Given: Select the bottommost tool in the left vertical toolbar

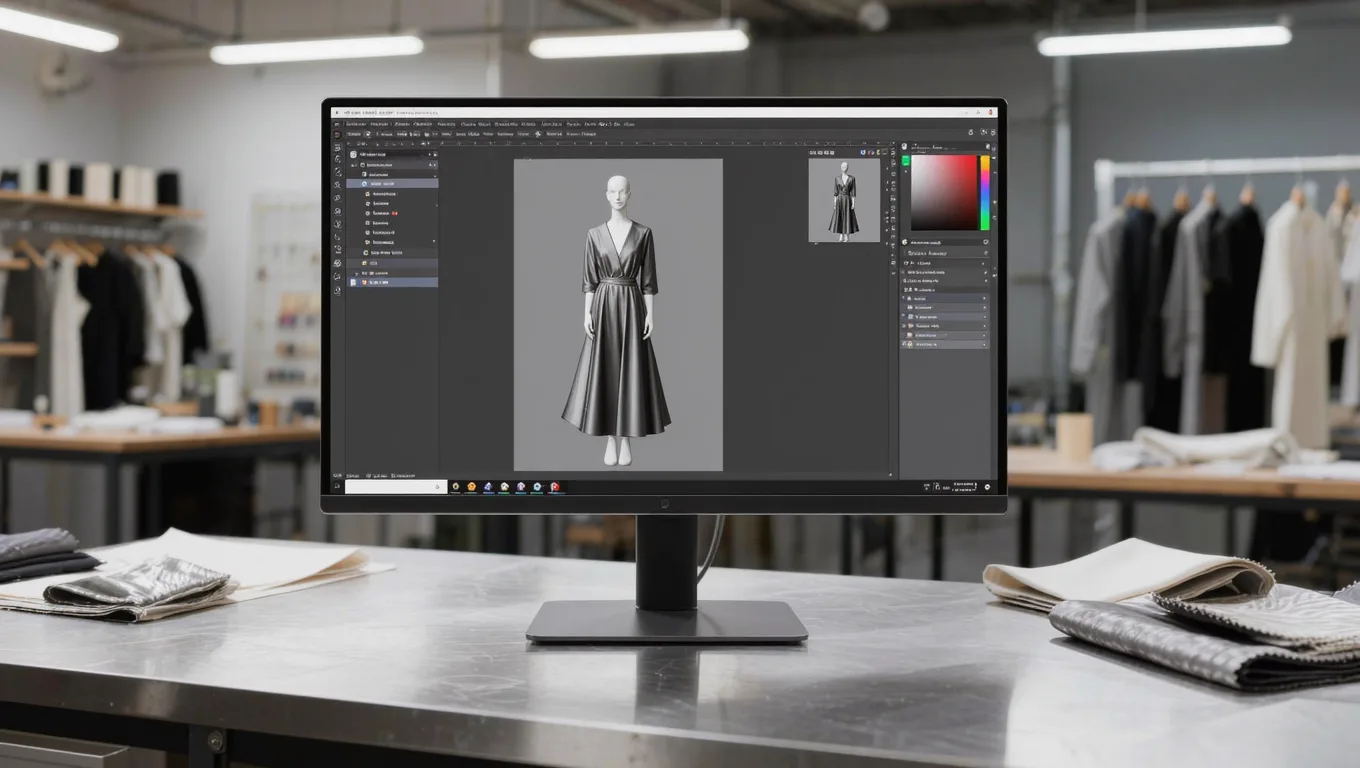Looking at the screenshot, I should pyautogui.click(x=337, y=291).
